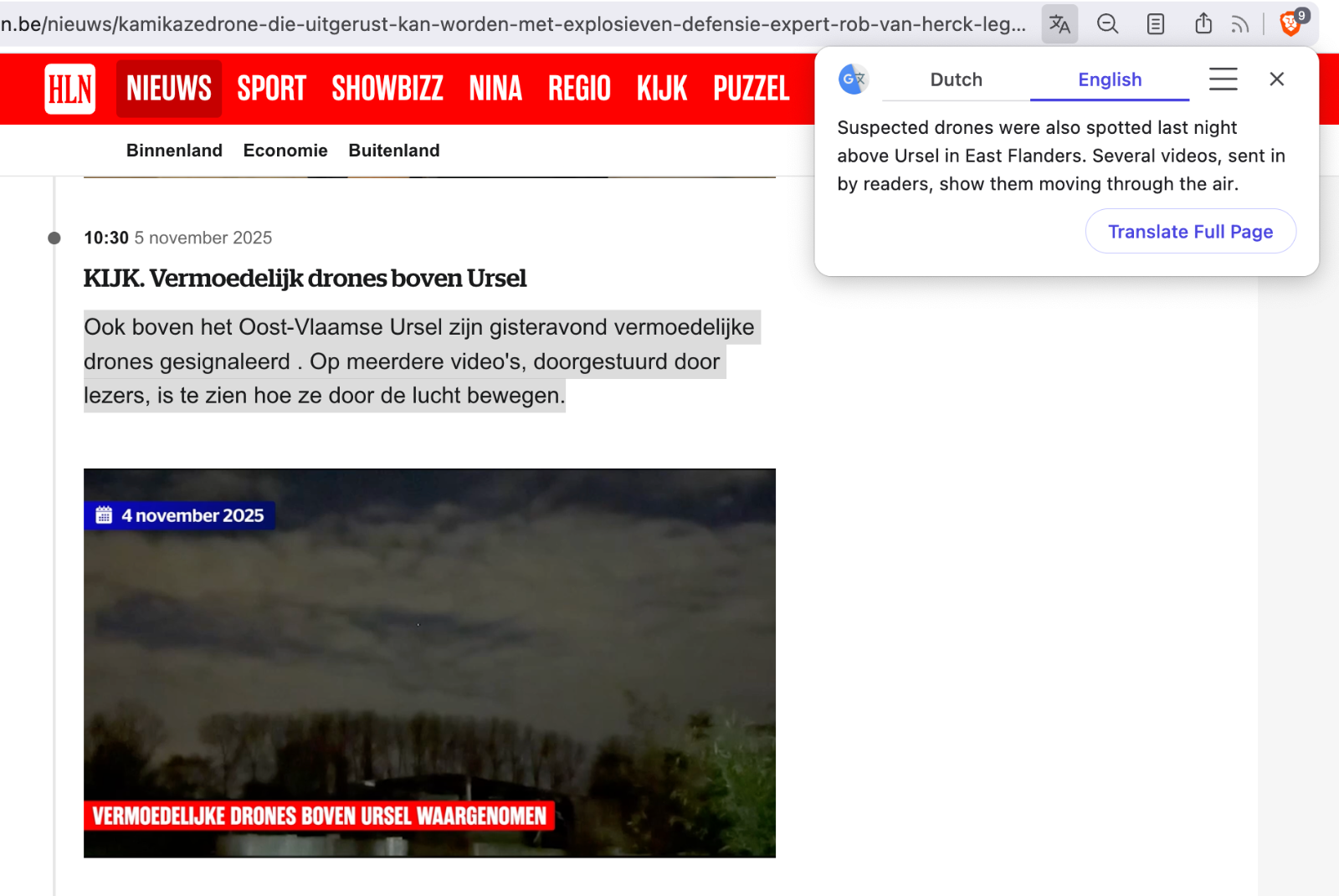This screenshot has width=1339, height=896.
Task: Open the RSS feed icon
Action: pyautogui.click(x=1240, y=24)
